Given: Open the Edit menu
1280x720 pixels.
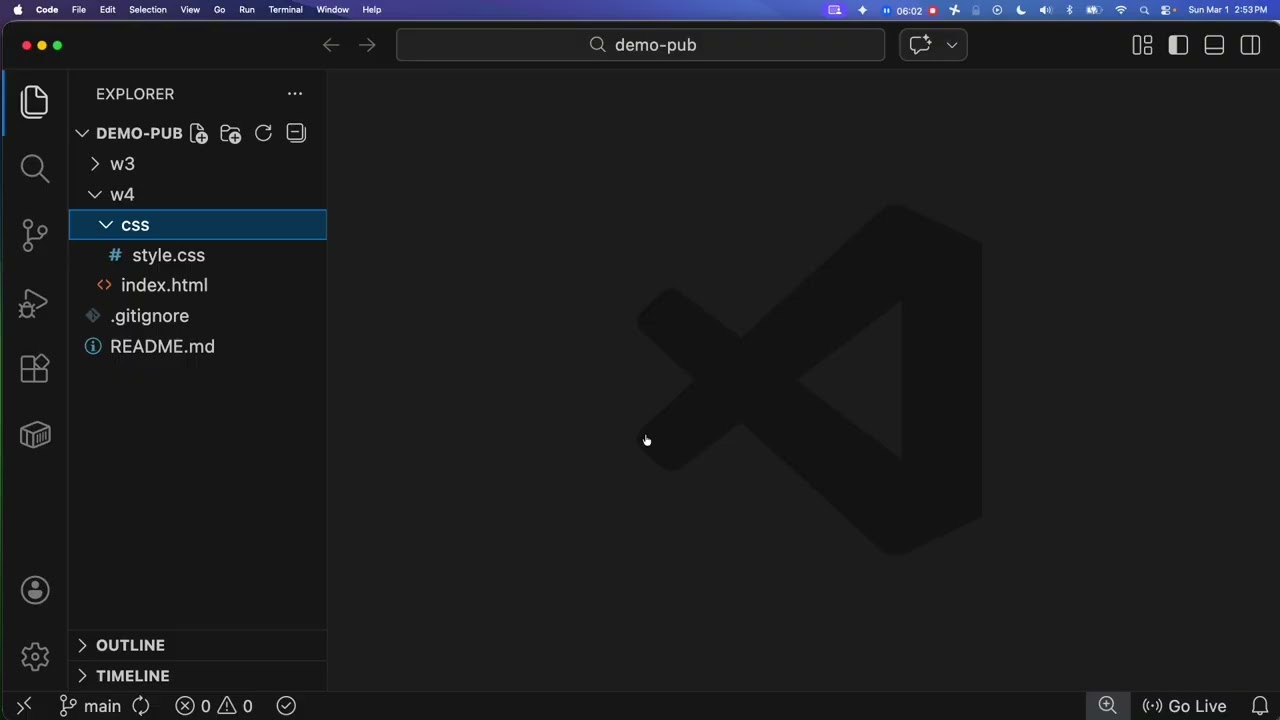Looking at the screenshot, I should [108, 10].
